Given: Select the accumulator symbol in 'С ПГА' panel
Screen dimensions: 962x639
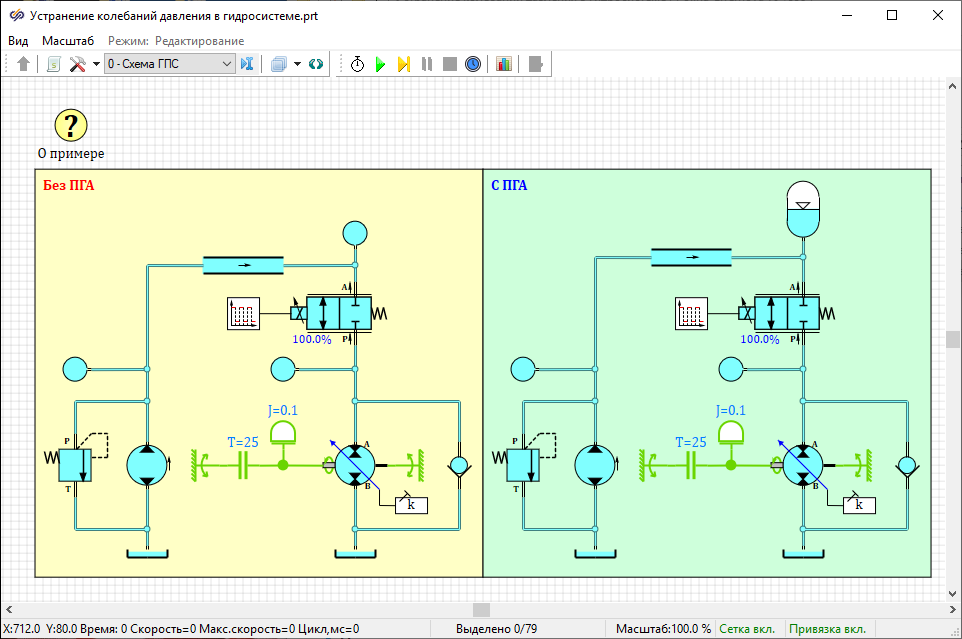Looking at the screenshot, I should point(803,209).
